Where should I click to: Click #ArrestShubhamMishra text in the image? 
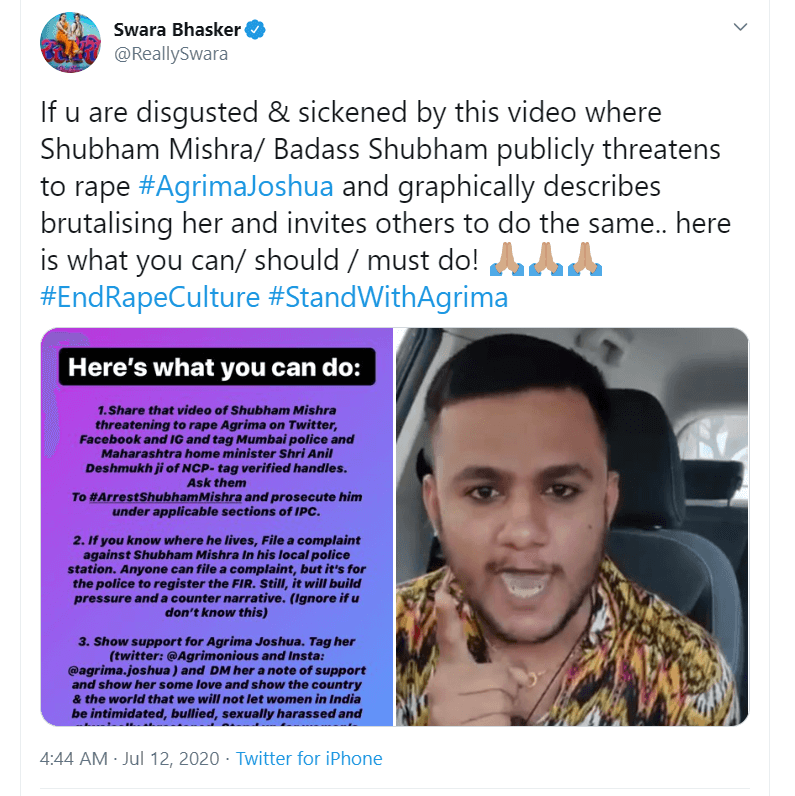165,497
